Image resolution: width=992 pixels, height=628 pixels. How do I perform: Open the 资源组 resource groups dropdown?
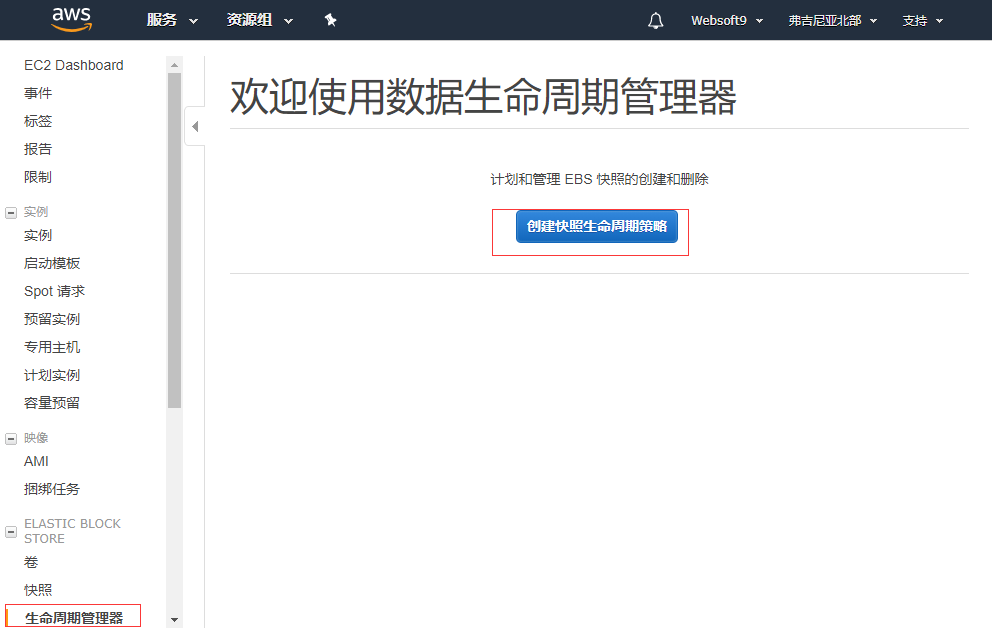(x=259, y=20)
